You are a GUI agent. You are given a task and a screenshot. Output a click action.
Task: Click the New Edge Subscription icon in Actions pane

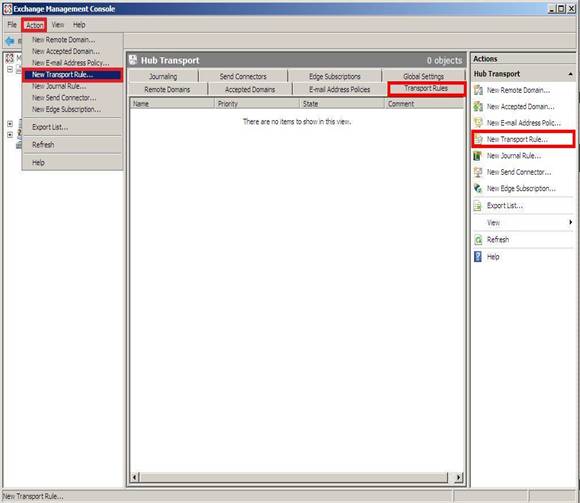click(x=478, y=188)
